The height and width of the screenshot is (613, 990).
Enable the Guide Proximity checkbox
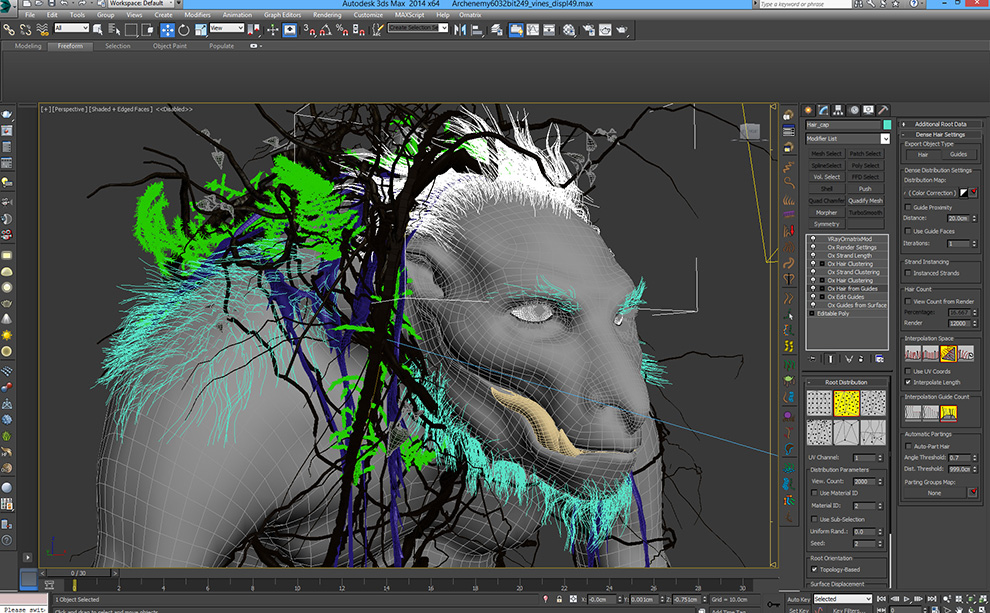(x=908, y=207)
